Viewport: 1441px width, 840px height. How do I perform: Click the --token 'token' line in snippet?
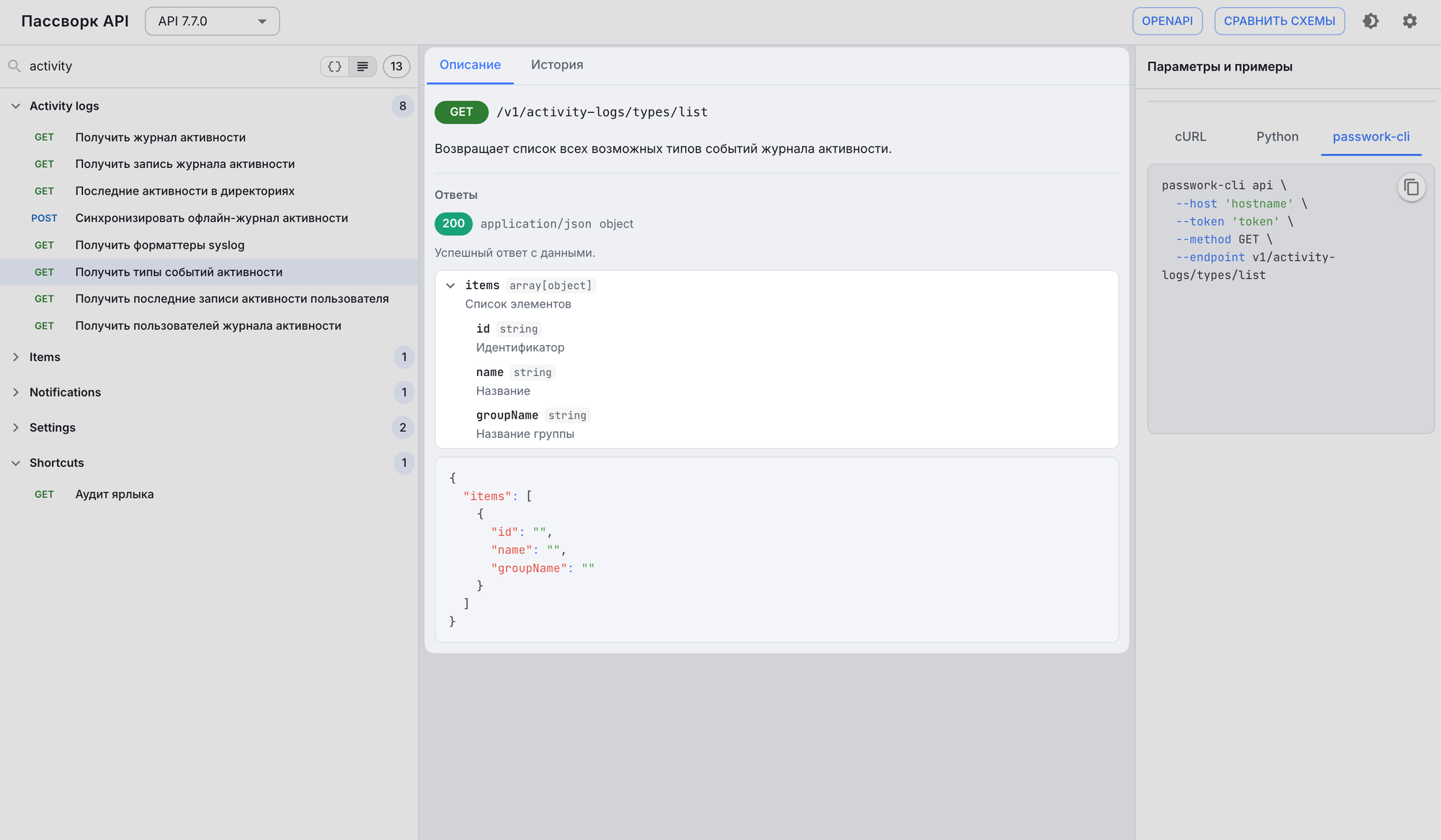click(x=1234, y=222)
